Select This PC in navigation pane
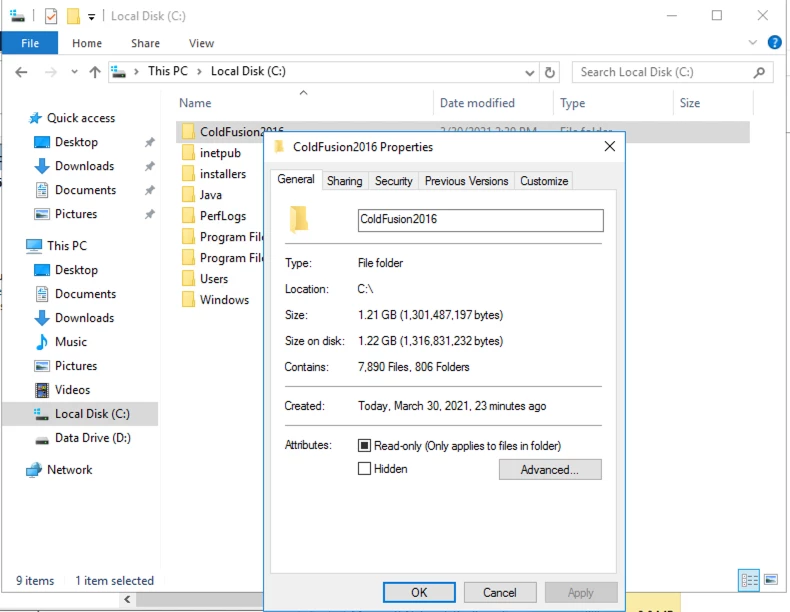This screenshot has width=790, height=612. tap(67, 246)
